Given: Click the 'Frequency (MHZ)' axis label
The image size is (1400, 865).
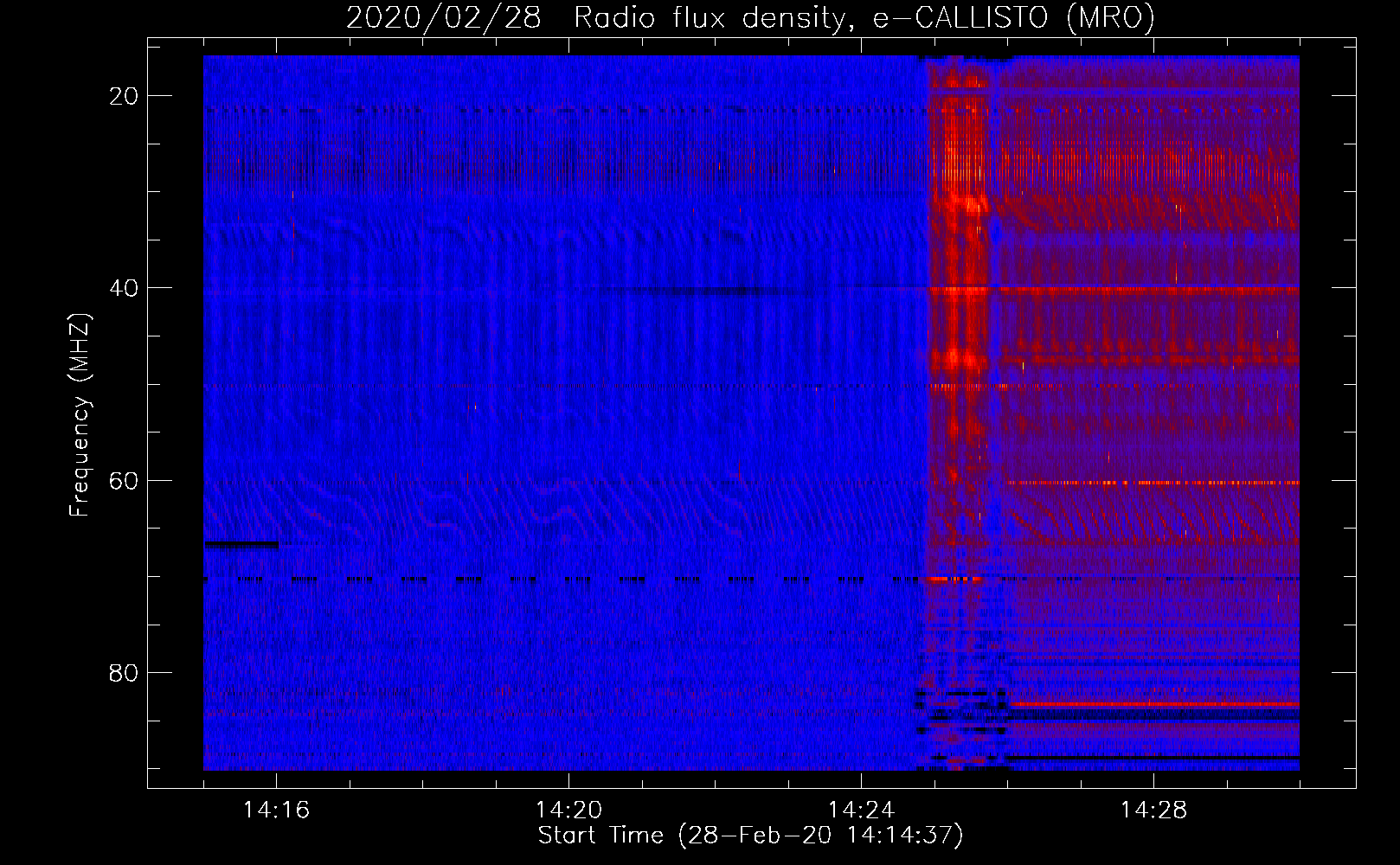Looking at the screenshot, I should coord(80,416).
